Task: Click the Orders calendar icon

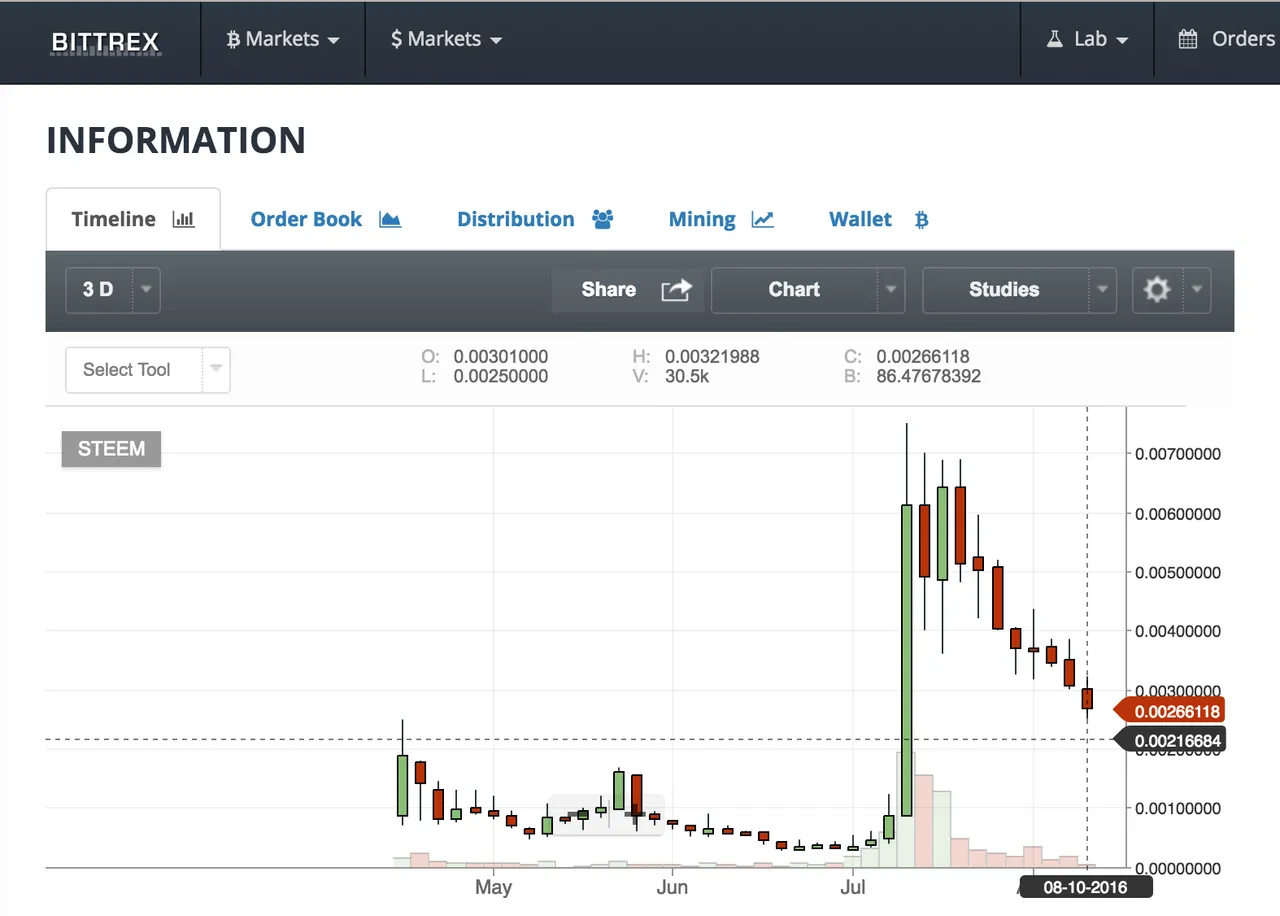Action: [1188, 39]
